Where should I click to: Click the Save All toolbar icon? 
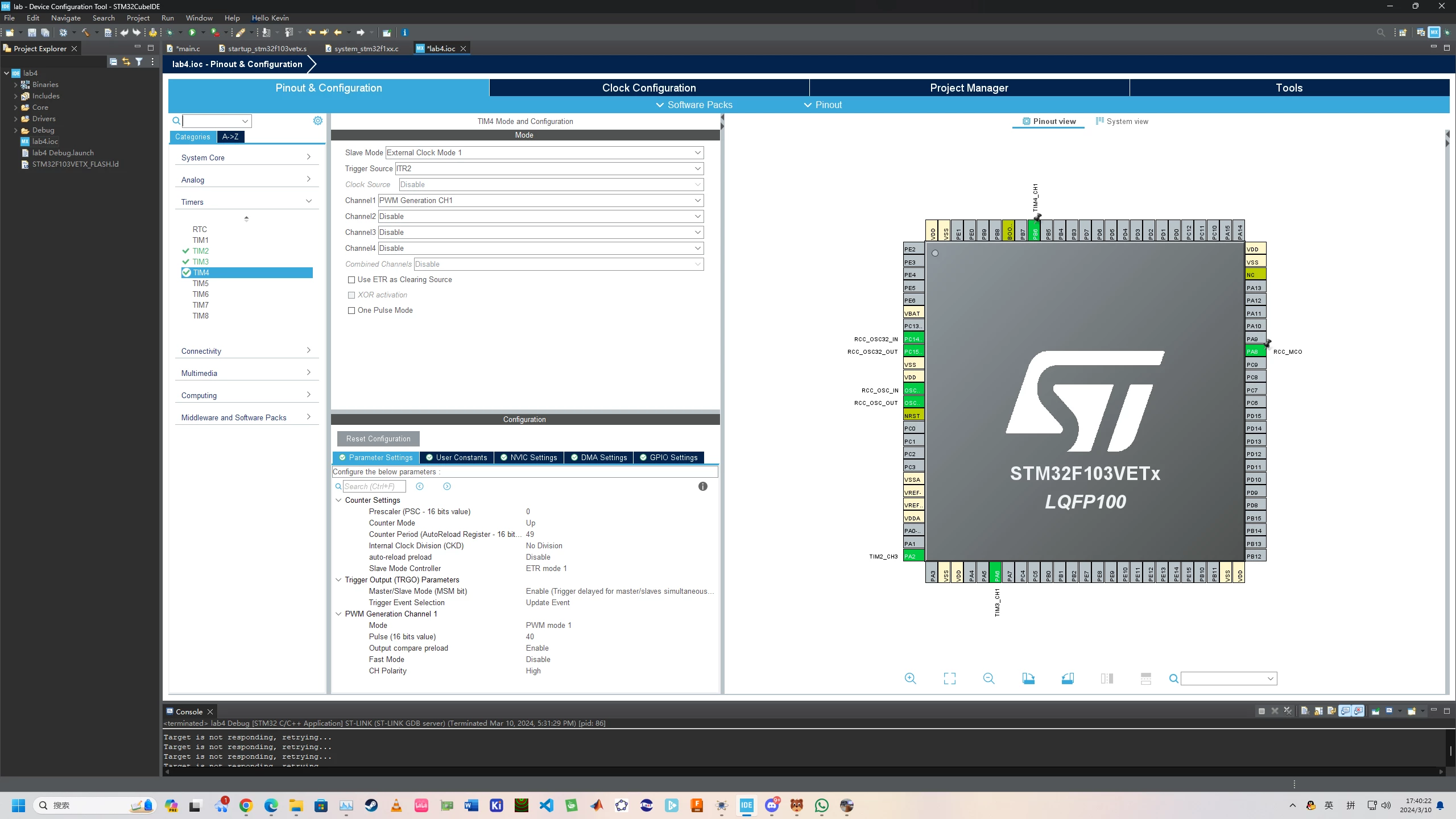click(45, 33)
